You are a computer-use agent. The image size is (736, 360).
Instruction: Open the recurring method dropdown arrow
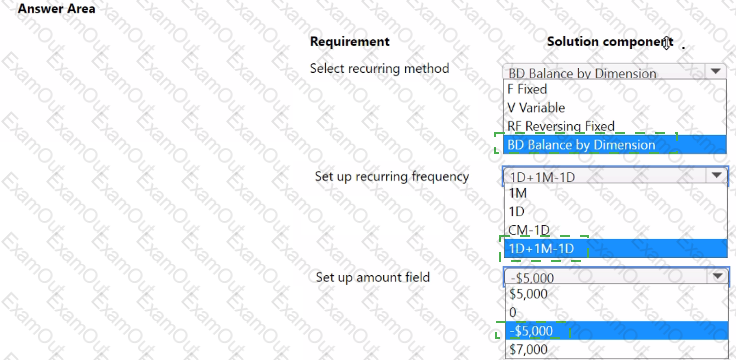(715, 72)
